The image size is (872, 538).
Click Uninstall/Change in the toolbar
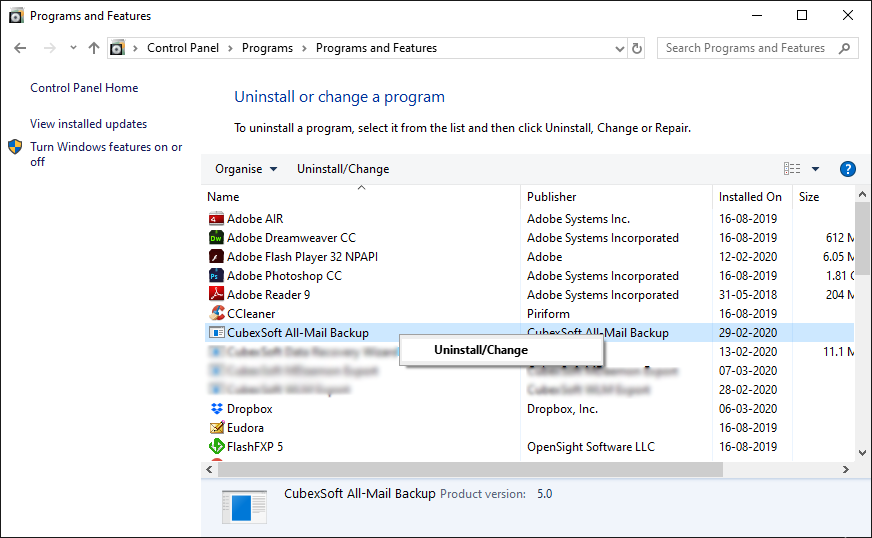click(343, 169)
